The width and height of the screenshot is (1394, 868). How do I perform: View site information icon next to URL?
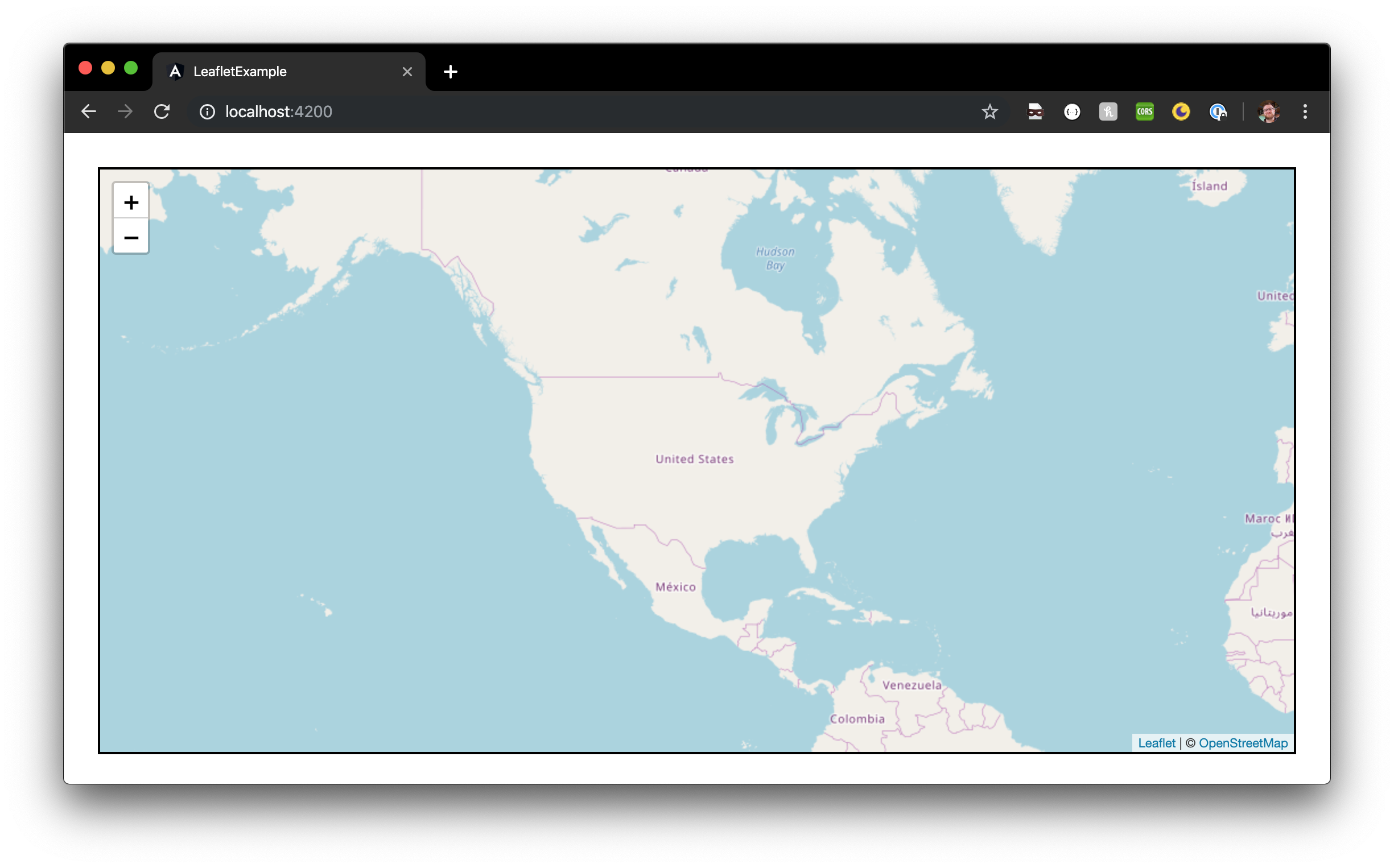(x=207, y=111)
